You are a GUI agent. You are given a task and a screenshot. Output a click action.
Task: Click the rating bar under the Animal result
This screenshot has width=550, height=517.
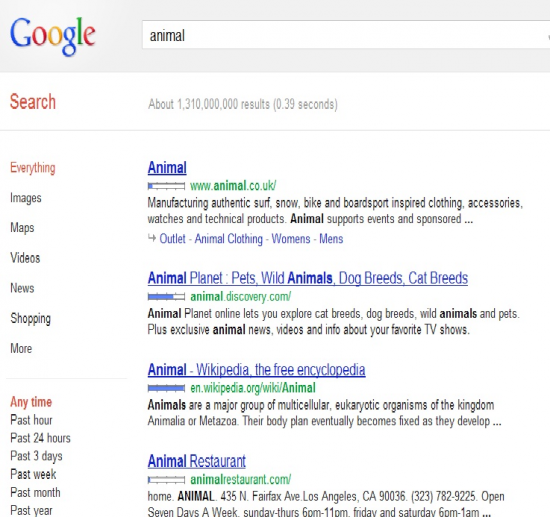coord(166,186)
